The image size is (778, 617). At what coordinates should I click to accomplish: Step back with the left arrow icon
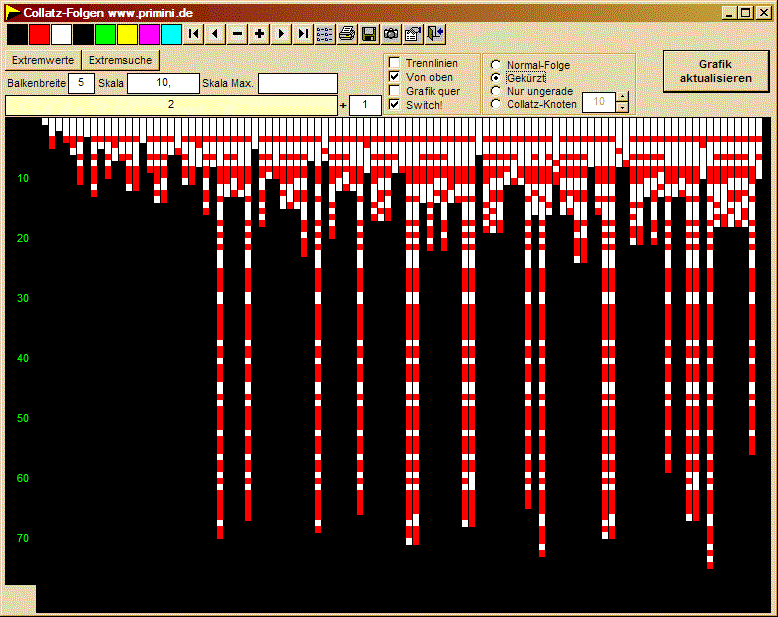215,34
